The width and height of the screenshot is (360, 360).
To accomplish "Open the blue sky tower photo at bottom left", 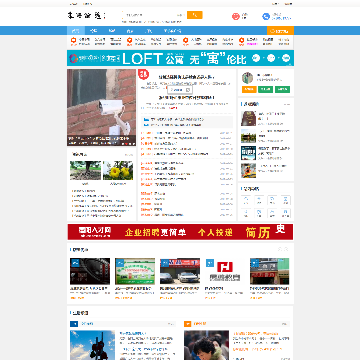I will click(93, 345).
